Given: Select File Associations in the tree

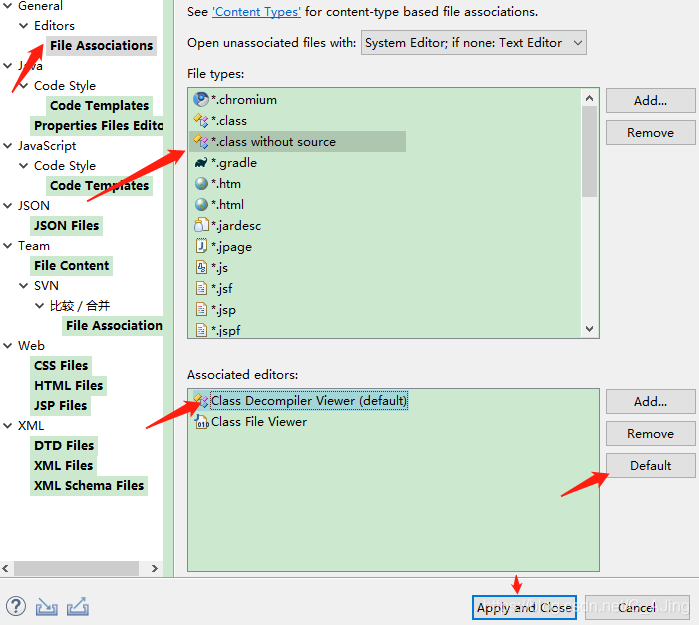Looking at the screenshot, I should point(101,45).
